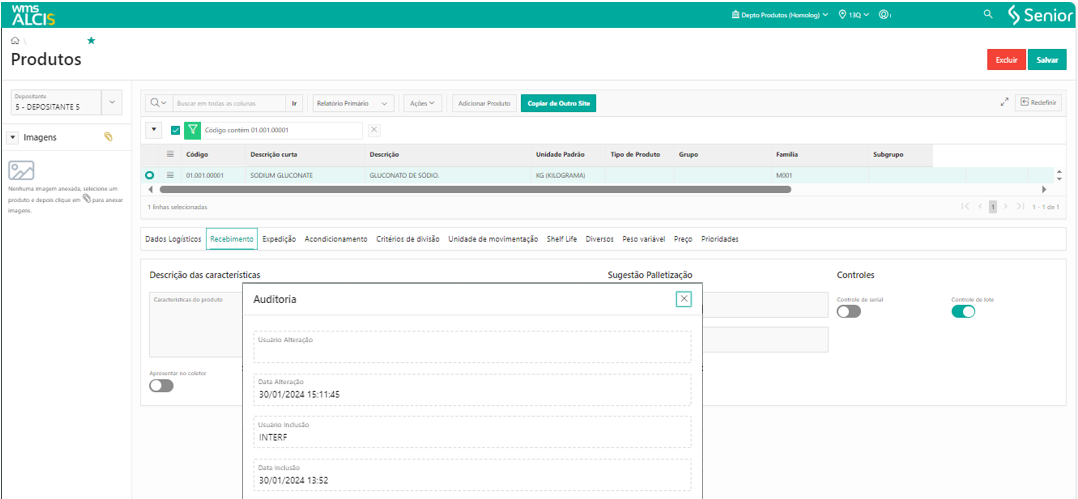This screenshot has width=1078, height=499.
Task: Toggle the filter enabled checkbox
Action: pyautogui.click(x=175, y=130)
